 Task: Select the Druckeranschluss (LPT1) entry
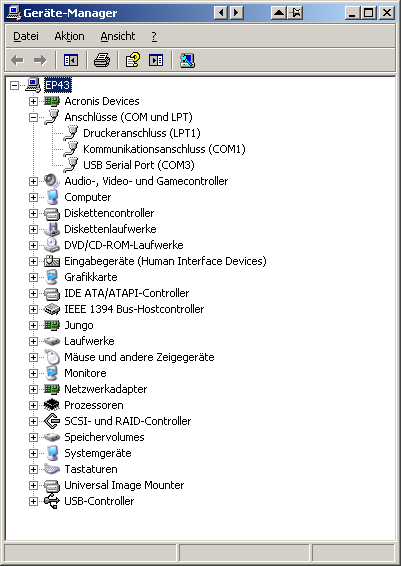[141, 133]
